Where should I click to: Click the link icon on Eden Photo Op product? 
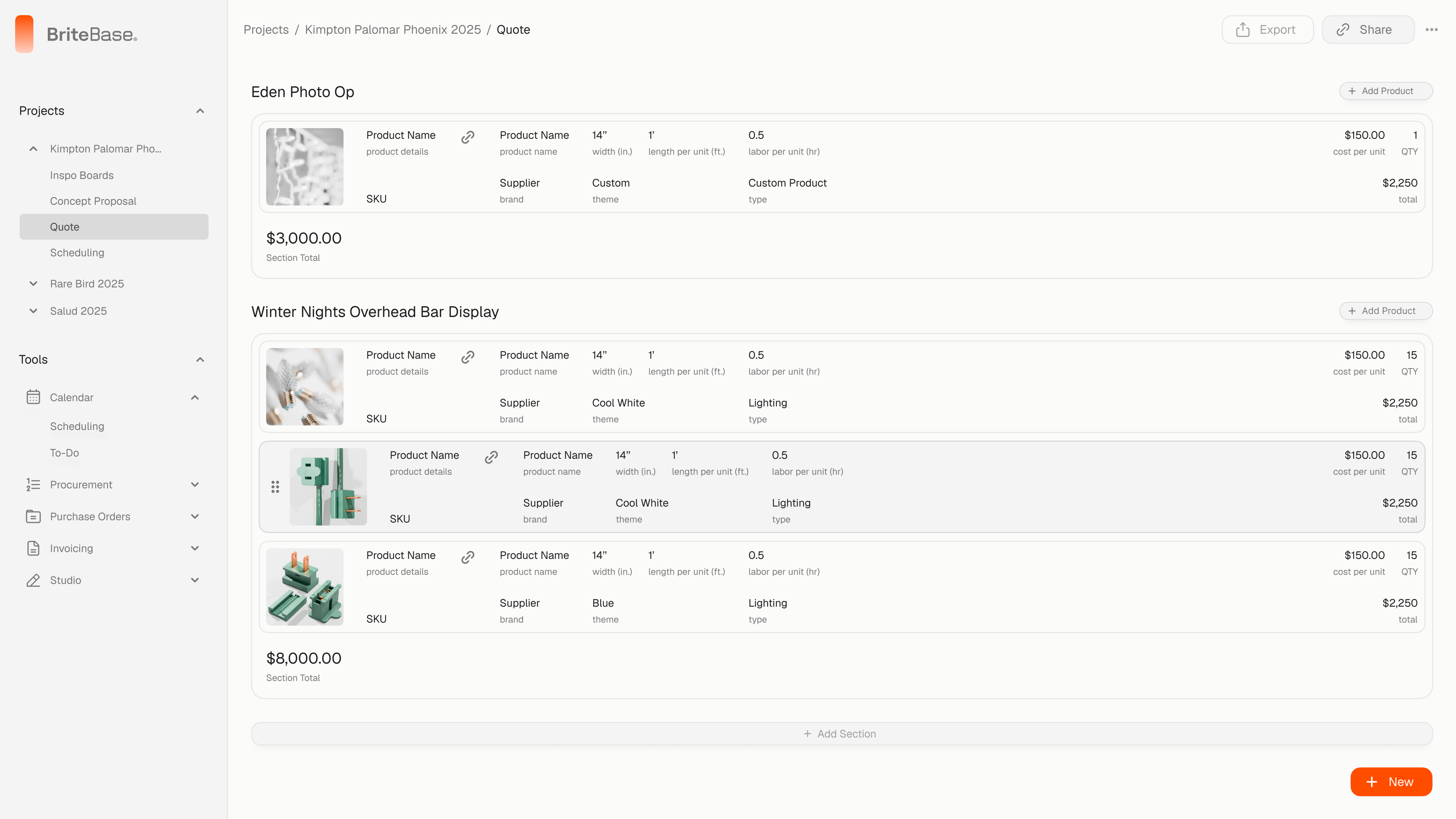pyautogui.click(x=468, y=137)
